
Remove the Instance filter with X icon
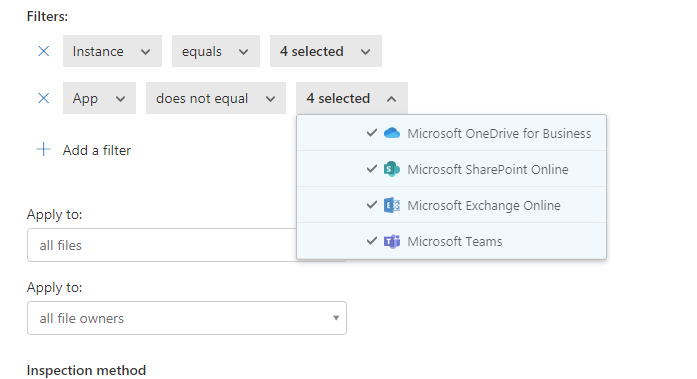44,51
